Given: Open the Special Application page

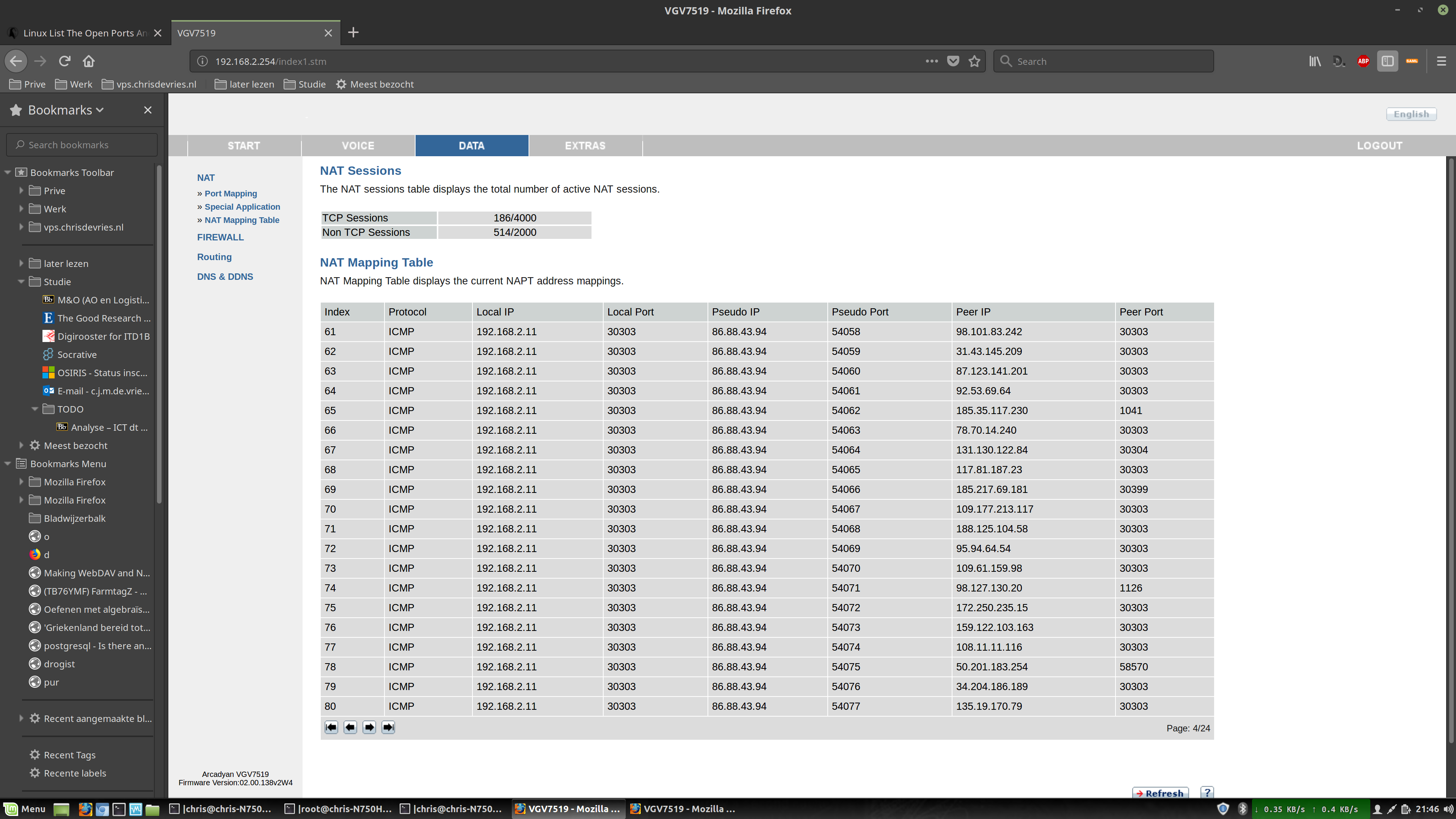Looking at the screenshot, I should 242,207.
